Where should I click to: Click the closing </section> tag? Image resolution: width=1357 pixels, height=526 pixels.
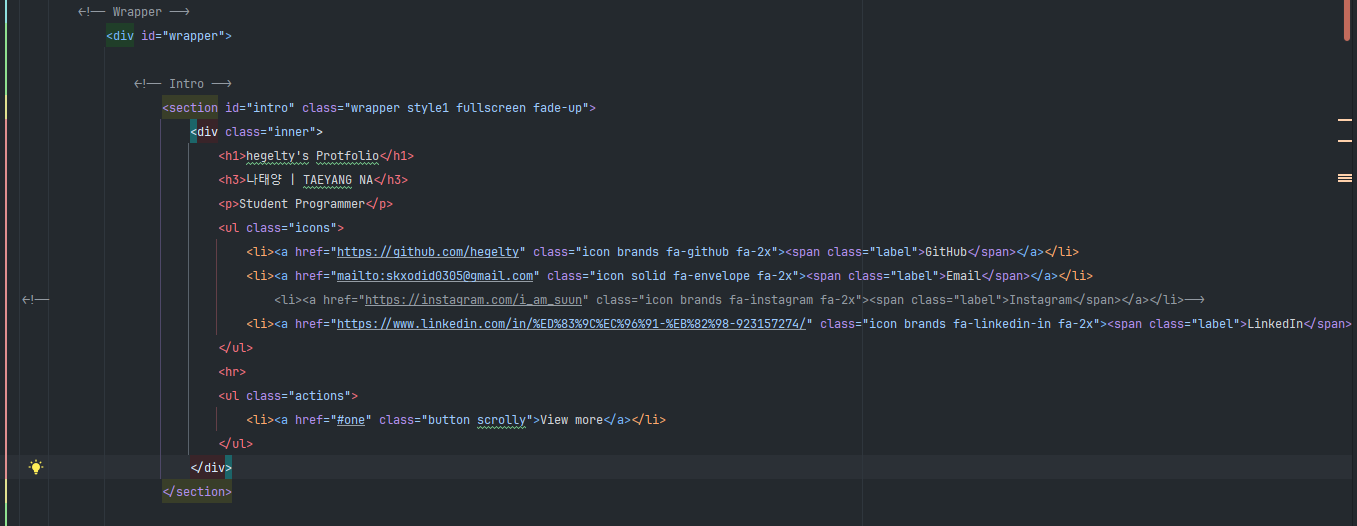click(197, 492)
